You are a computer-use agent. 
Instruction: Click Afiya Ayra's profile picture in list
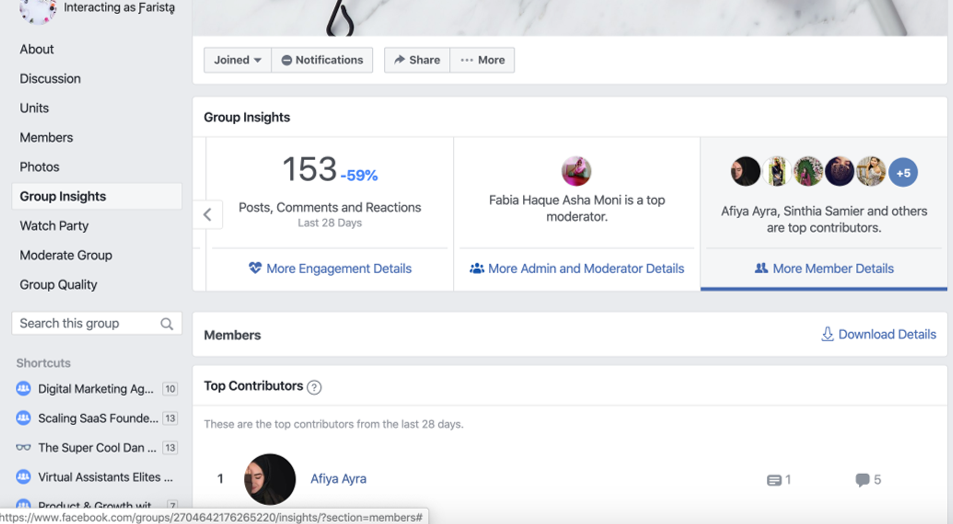[270, 479]
